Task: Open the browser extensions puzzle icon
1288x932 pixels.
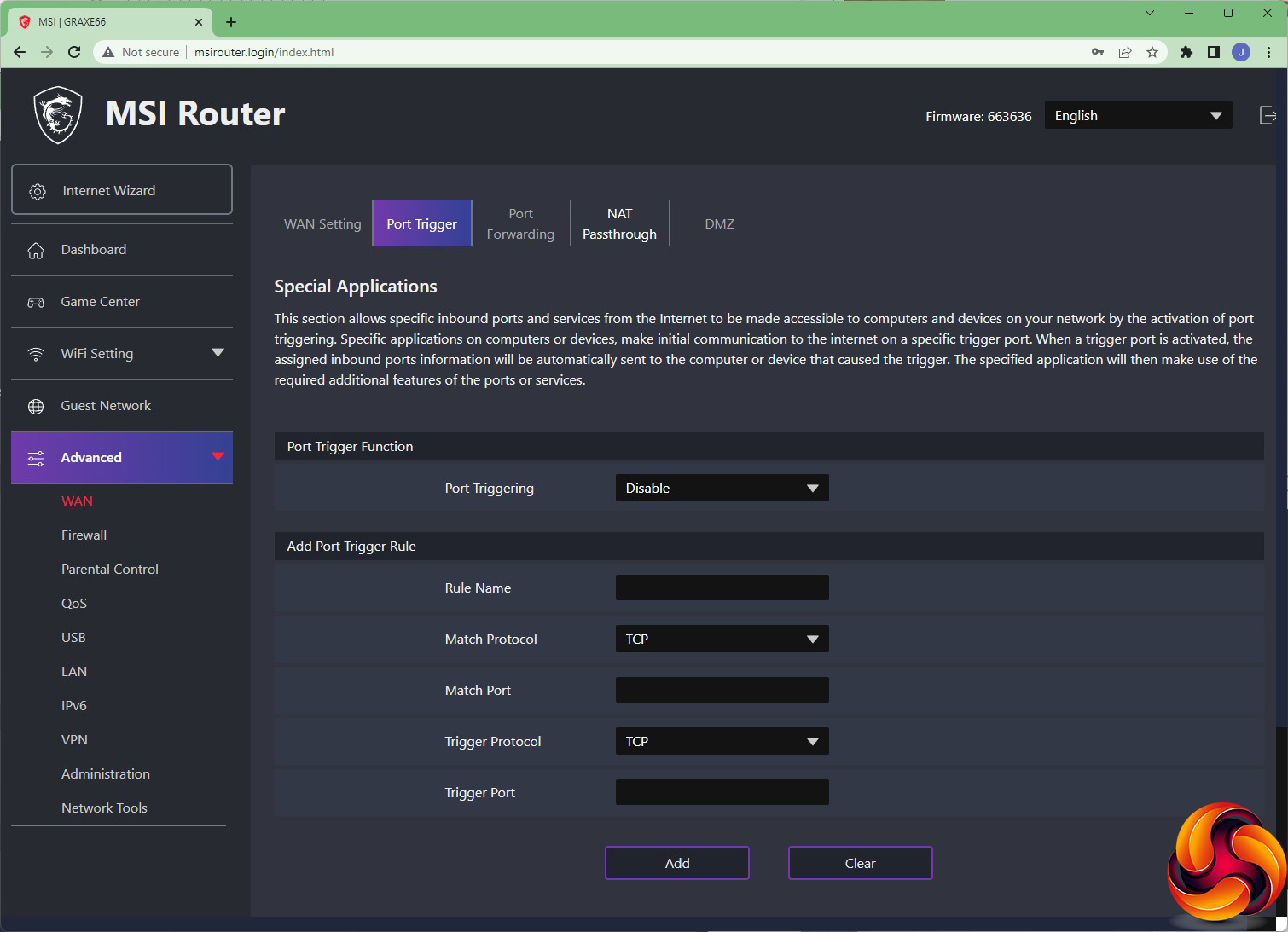Action: [x=1186, y=52]
